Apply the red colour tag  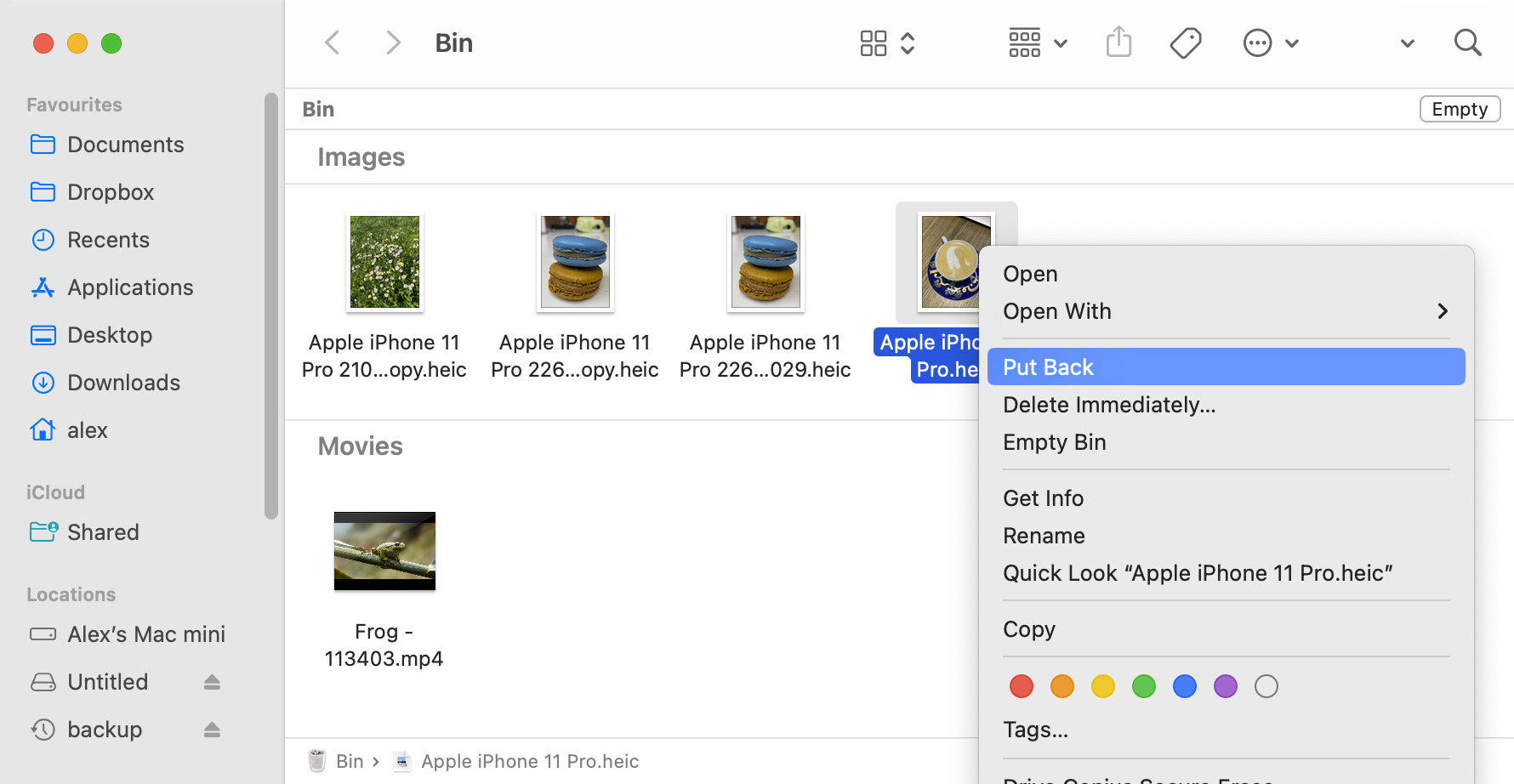1021,686
